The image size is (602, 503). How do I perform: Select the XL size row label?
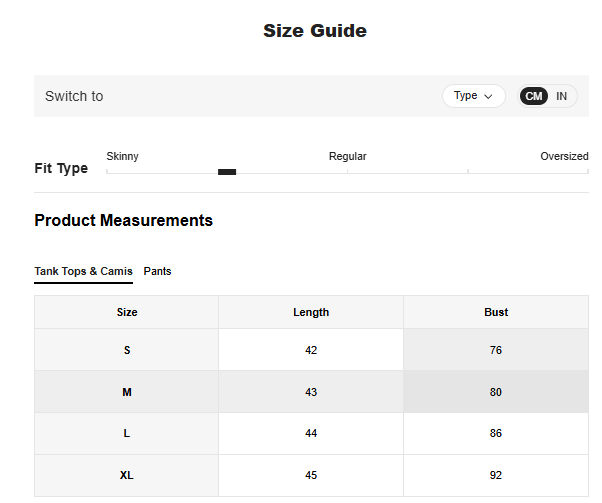(127, 475)
